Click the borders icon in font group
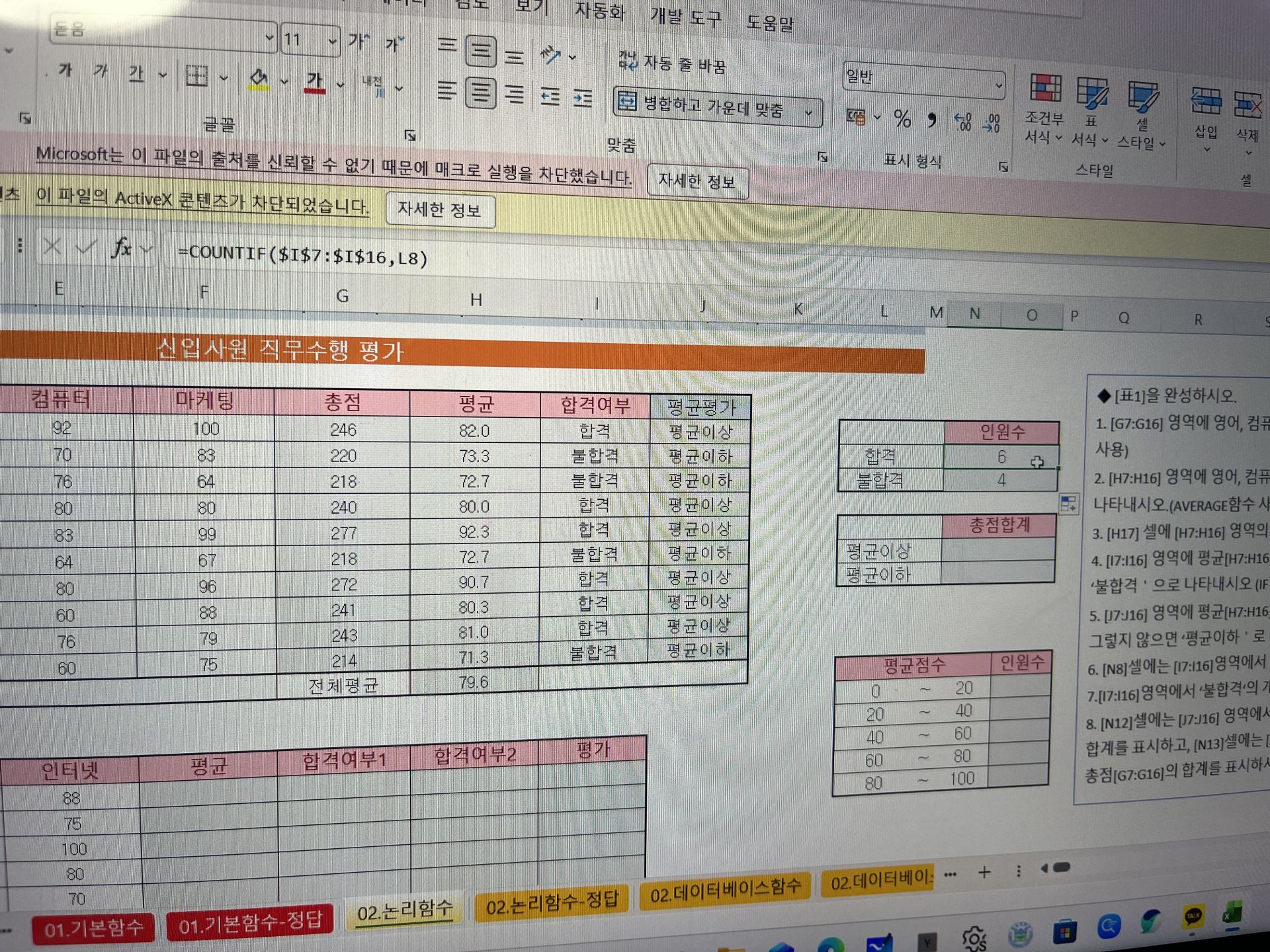The width and height of the screenshot is (1270, 952). 196,75
